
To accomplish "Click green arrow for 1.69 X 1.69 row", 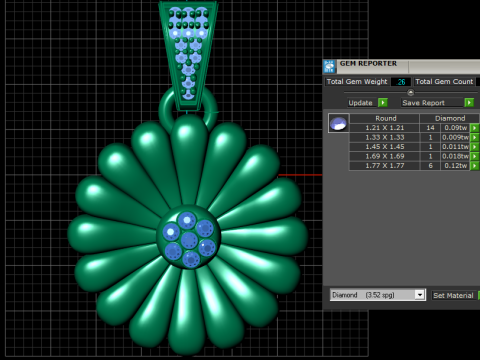I will coord(474,156).
